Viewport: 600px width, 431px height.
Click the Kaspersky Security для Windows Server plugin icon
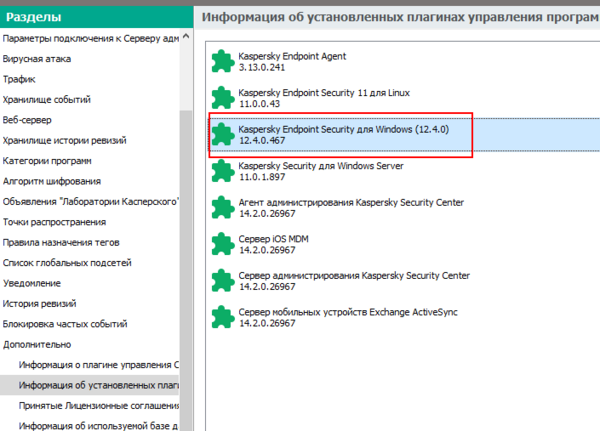223,171
